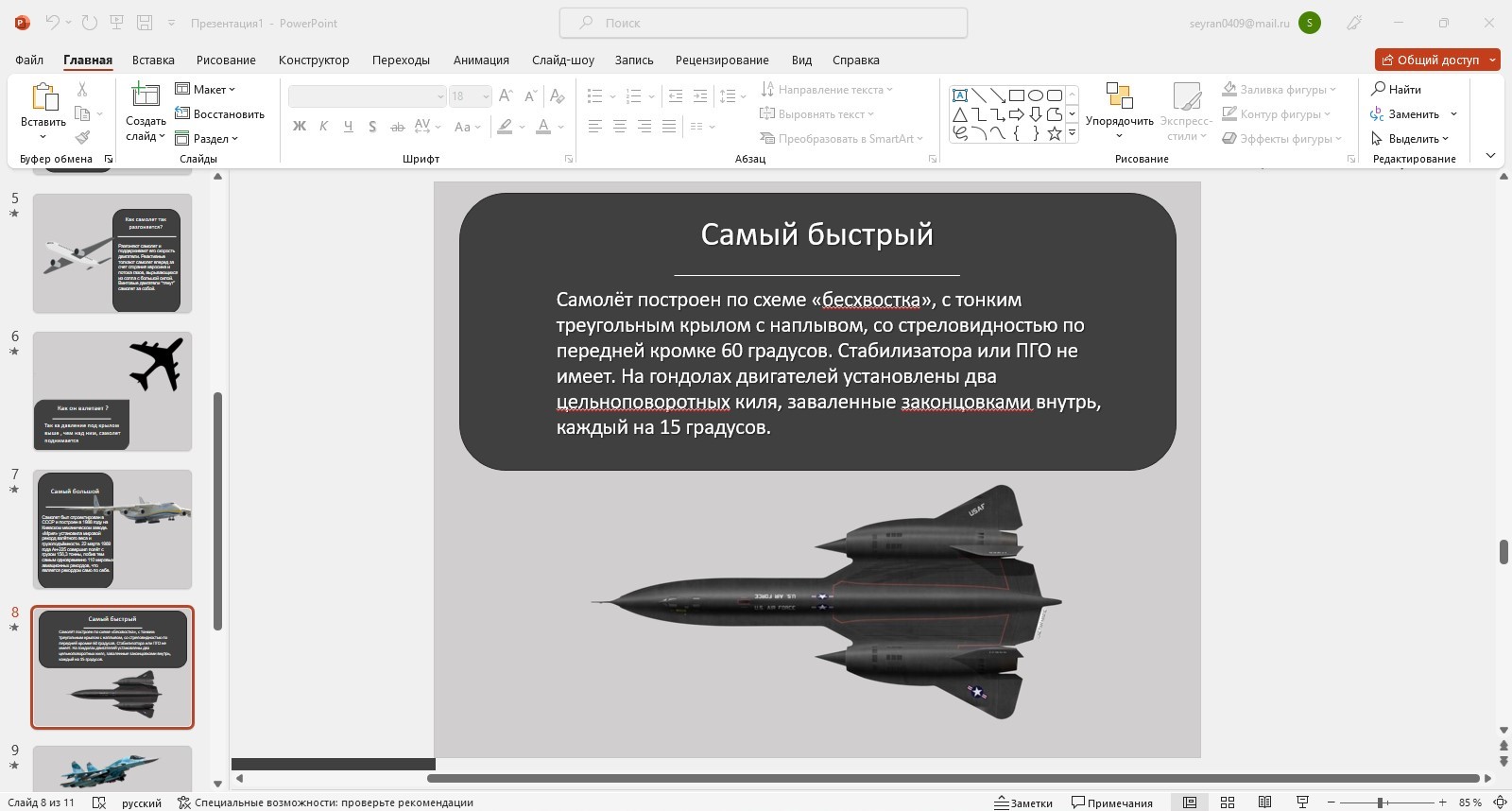Switch to the Переходы tab
The width and height of the screenshot is (1512, 811).
[401, 60]
